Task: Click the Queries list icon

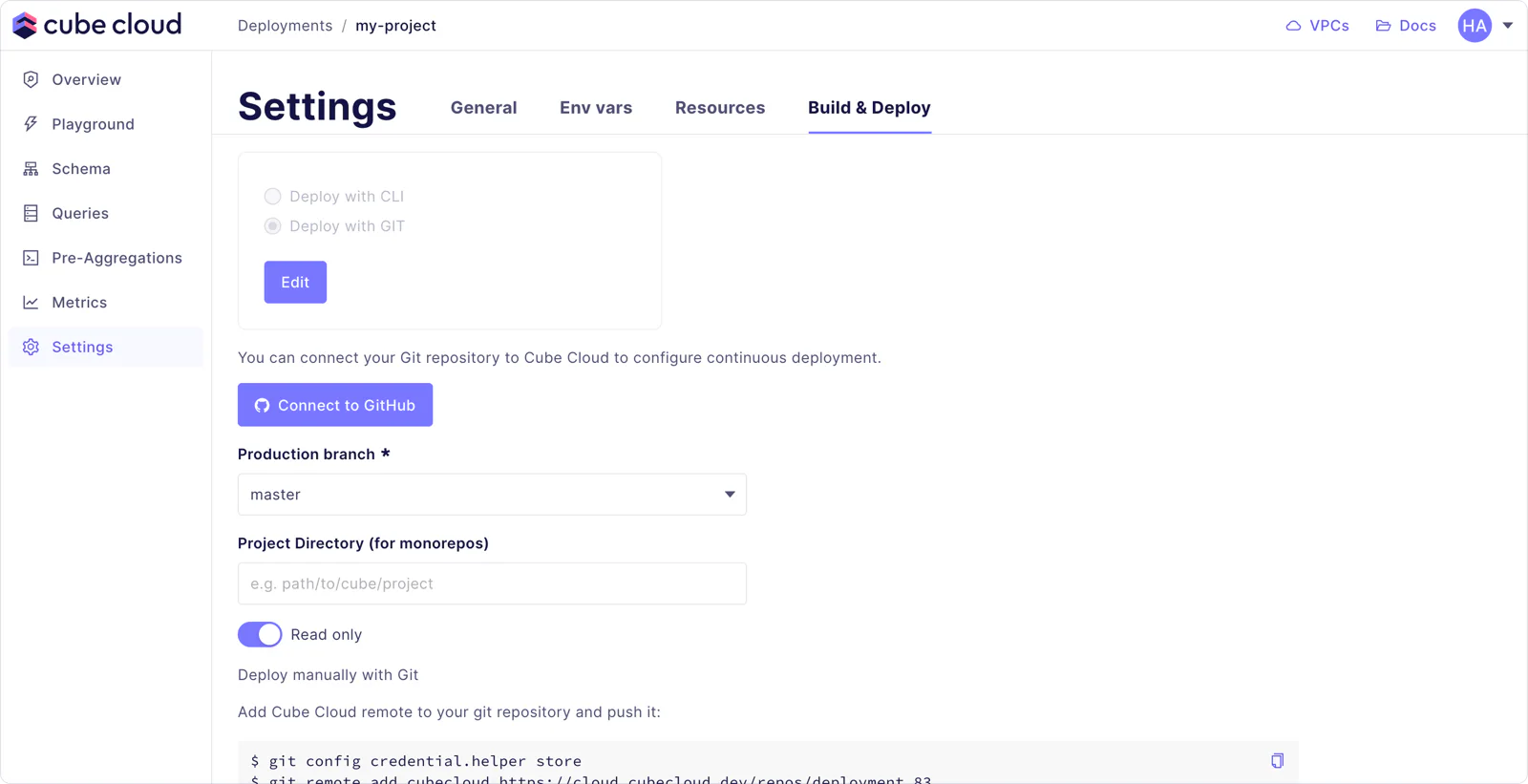Action: pos(31,213)
